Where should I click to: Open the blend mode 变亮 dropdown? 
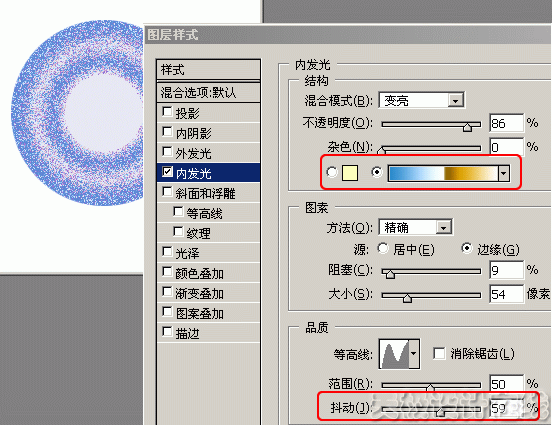421,100
